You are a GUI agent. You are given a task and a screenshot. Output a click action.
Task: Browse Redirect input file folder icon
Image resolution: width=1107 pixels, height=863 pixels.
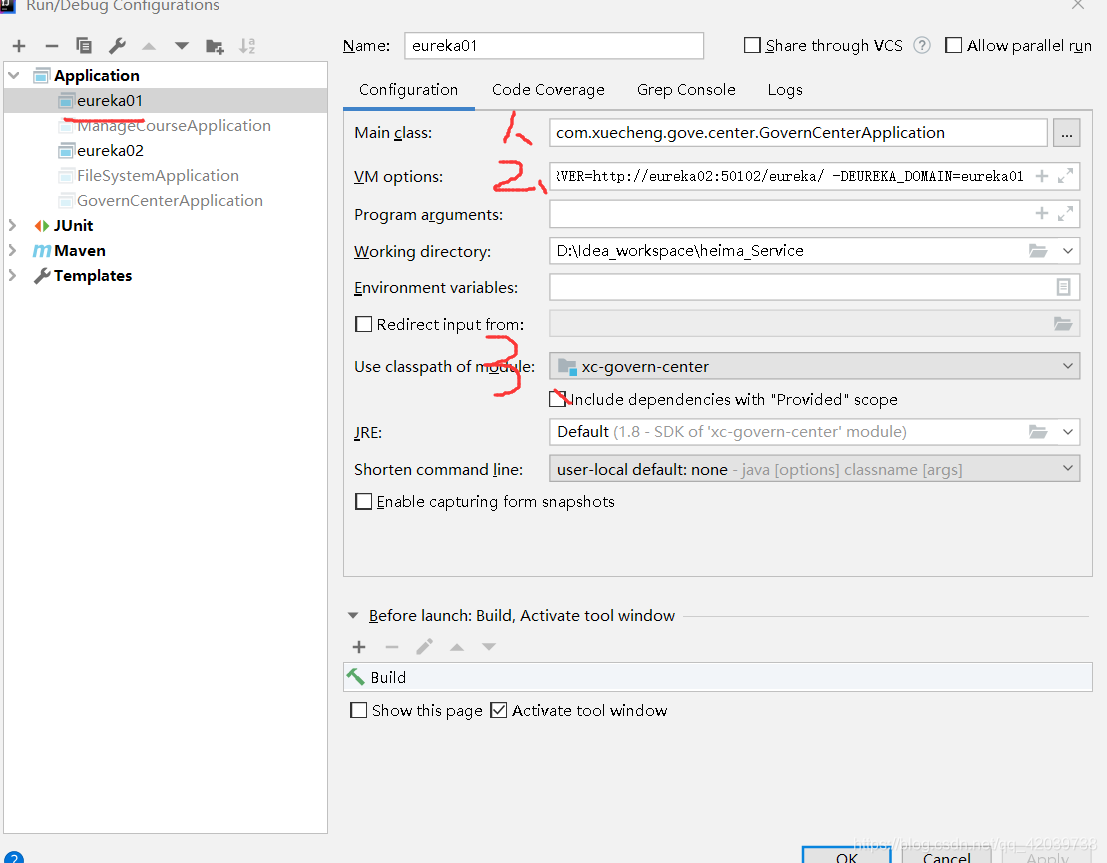click(1063, 324)
